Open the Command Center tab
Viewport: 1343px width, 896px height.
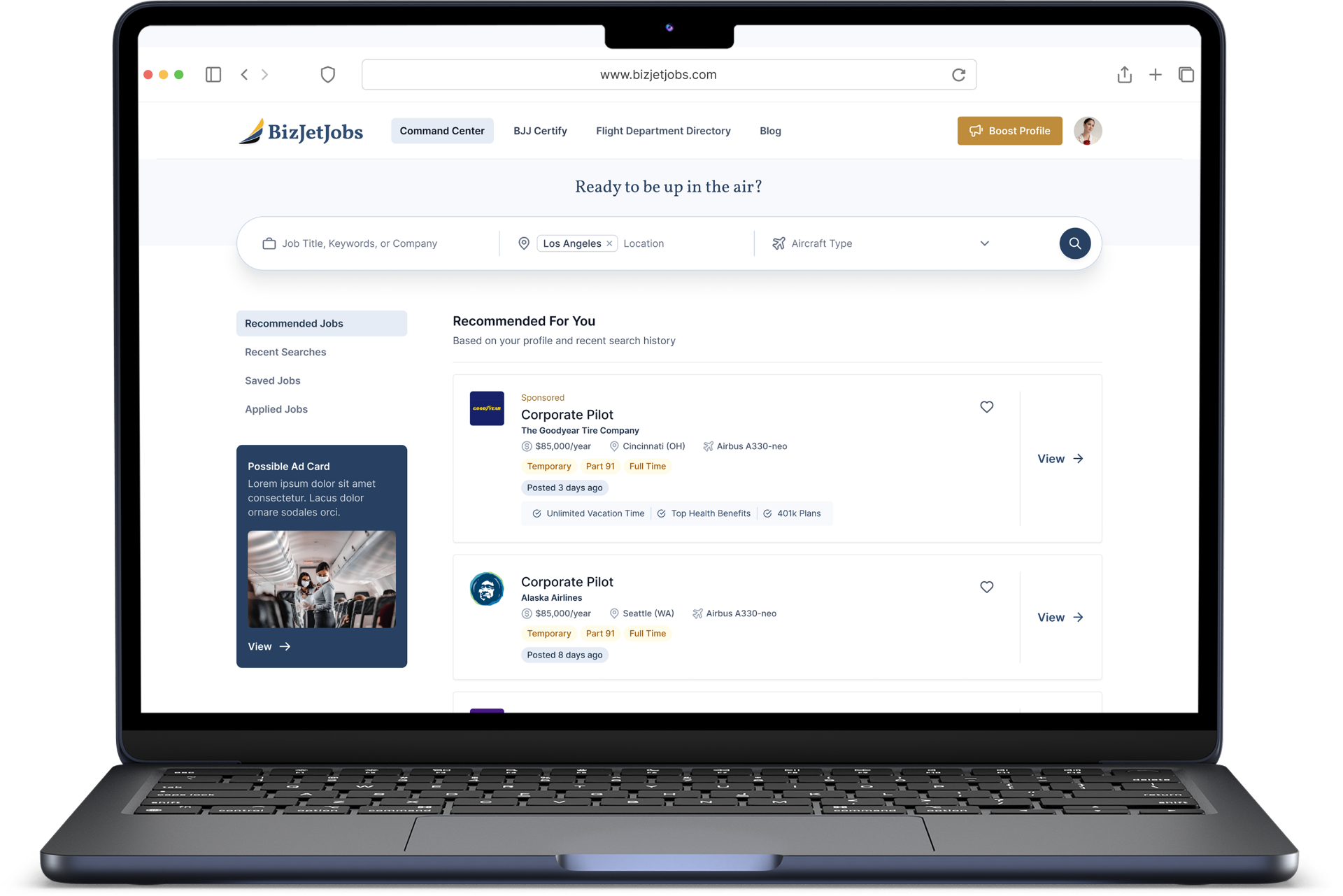coord(442,131)
